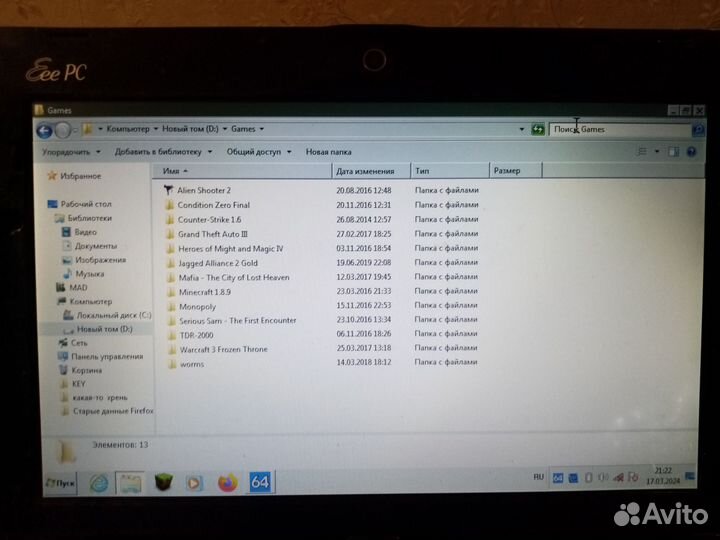Sort by the Размер column header

click(516, 171)
